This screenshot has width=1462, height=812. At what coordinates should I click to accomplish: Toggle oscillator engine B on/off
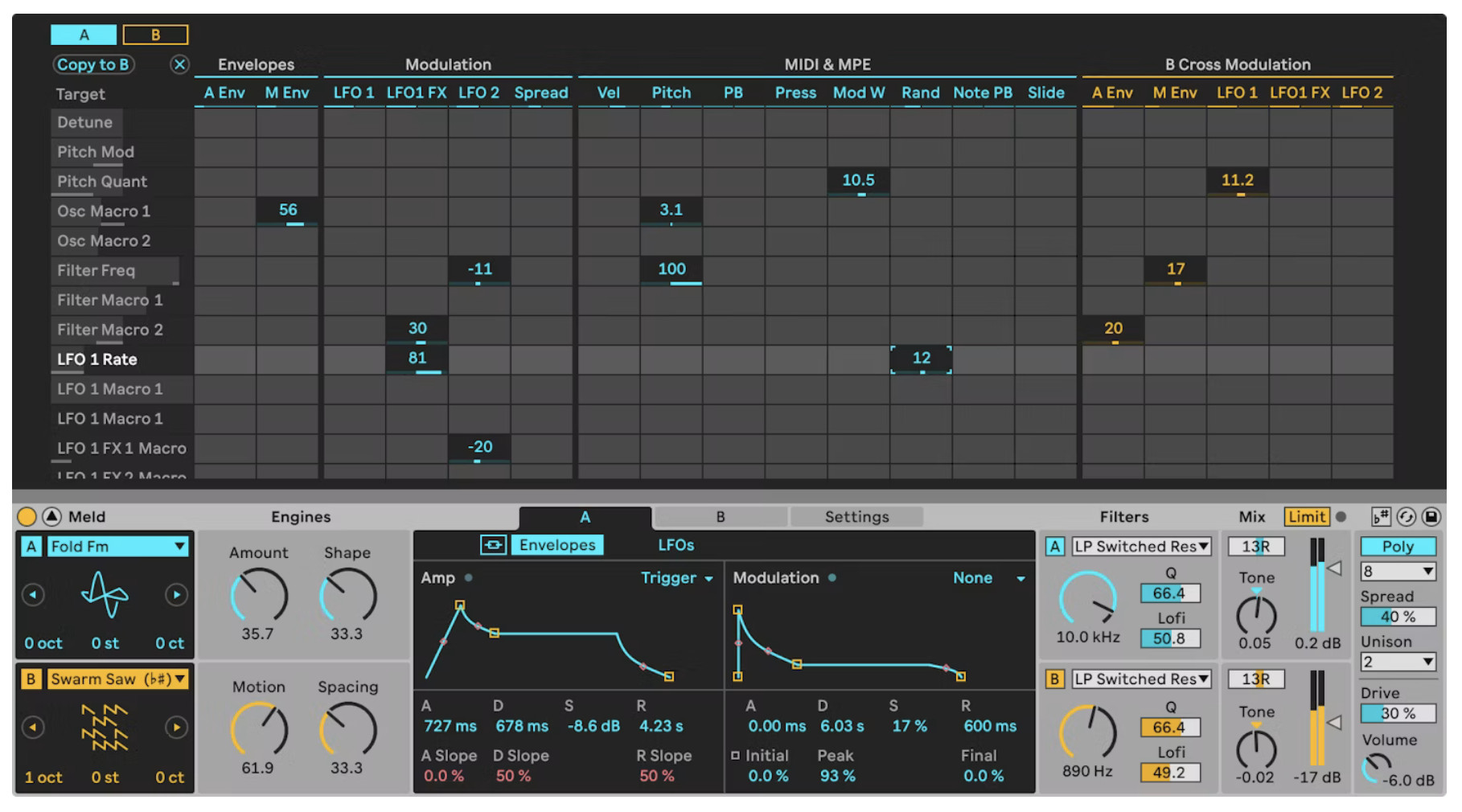pos(31,679)
